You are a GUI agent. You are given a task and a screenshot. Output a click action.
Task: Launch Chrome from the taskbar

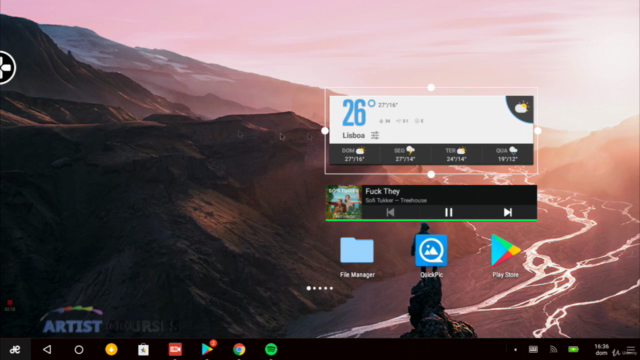click(x=239, y=349)
